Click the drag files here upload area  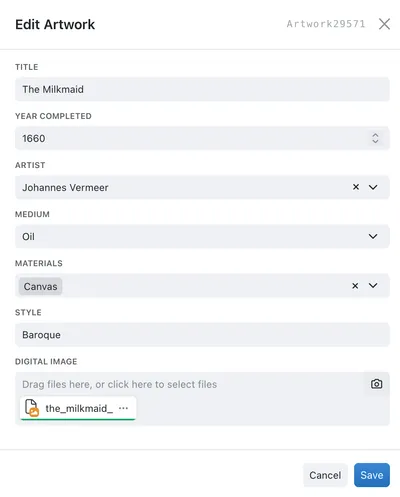click(x=119, y=384)
